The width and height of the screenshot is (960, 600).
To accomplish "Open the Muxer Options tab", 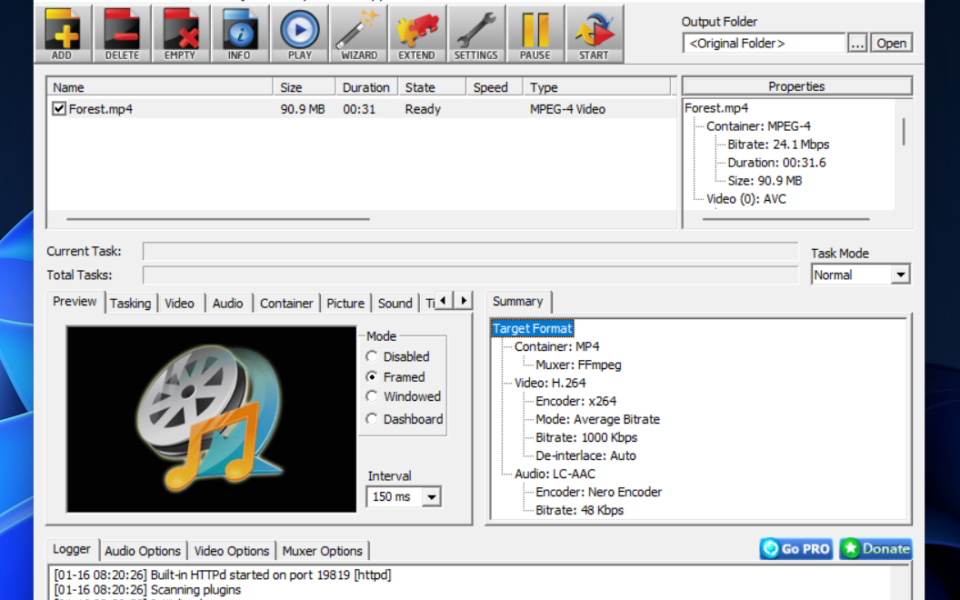I will click(322, 551).
